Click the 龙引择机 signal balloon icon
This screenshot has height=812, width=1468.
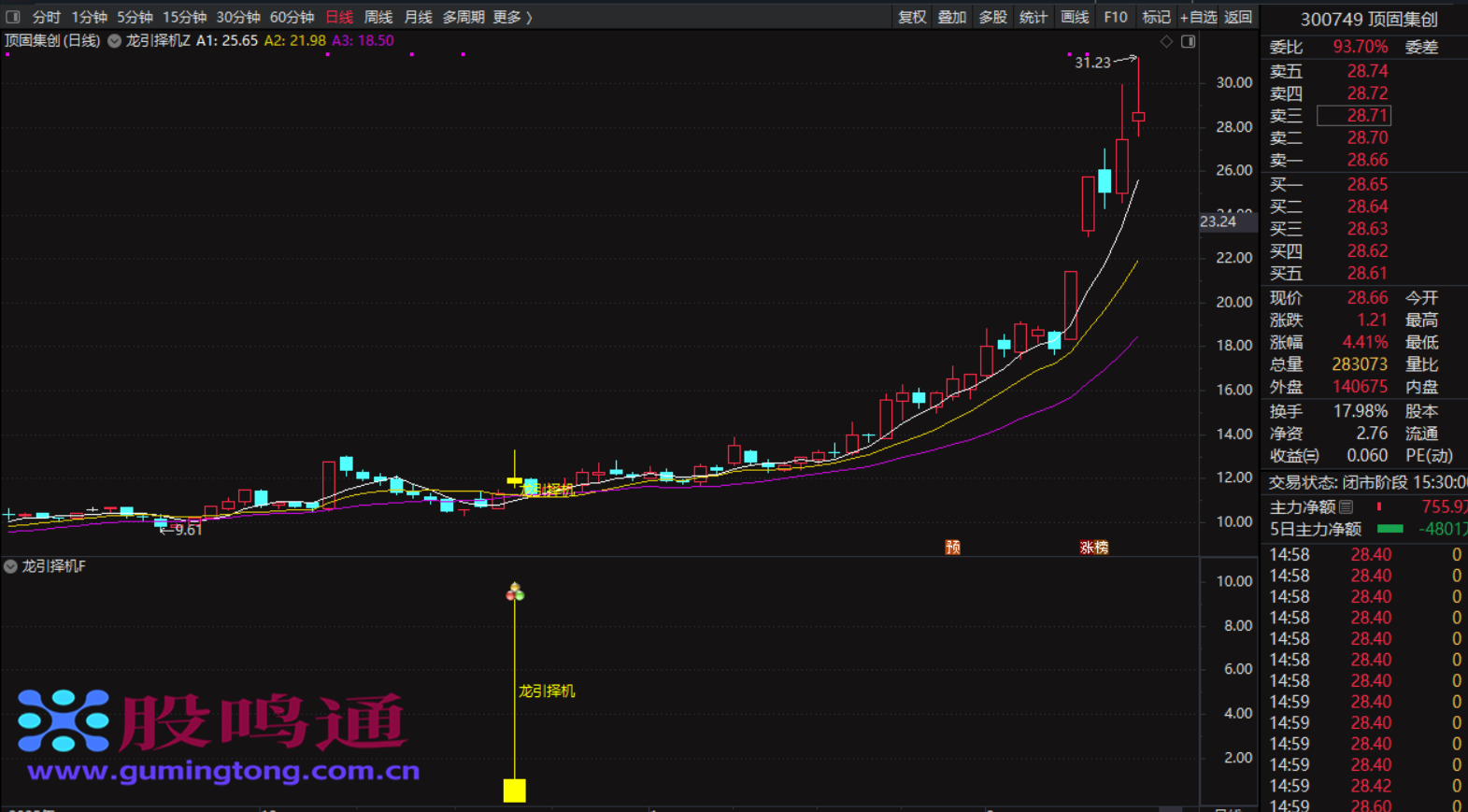click(x=515, y=591)
